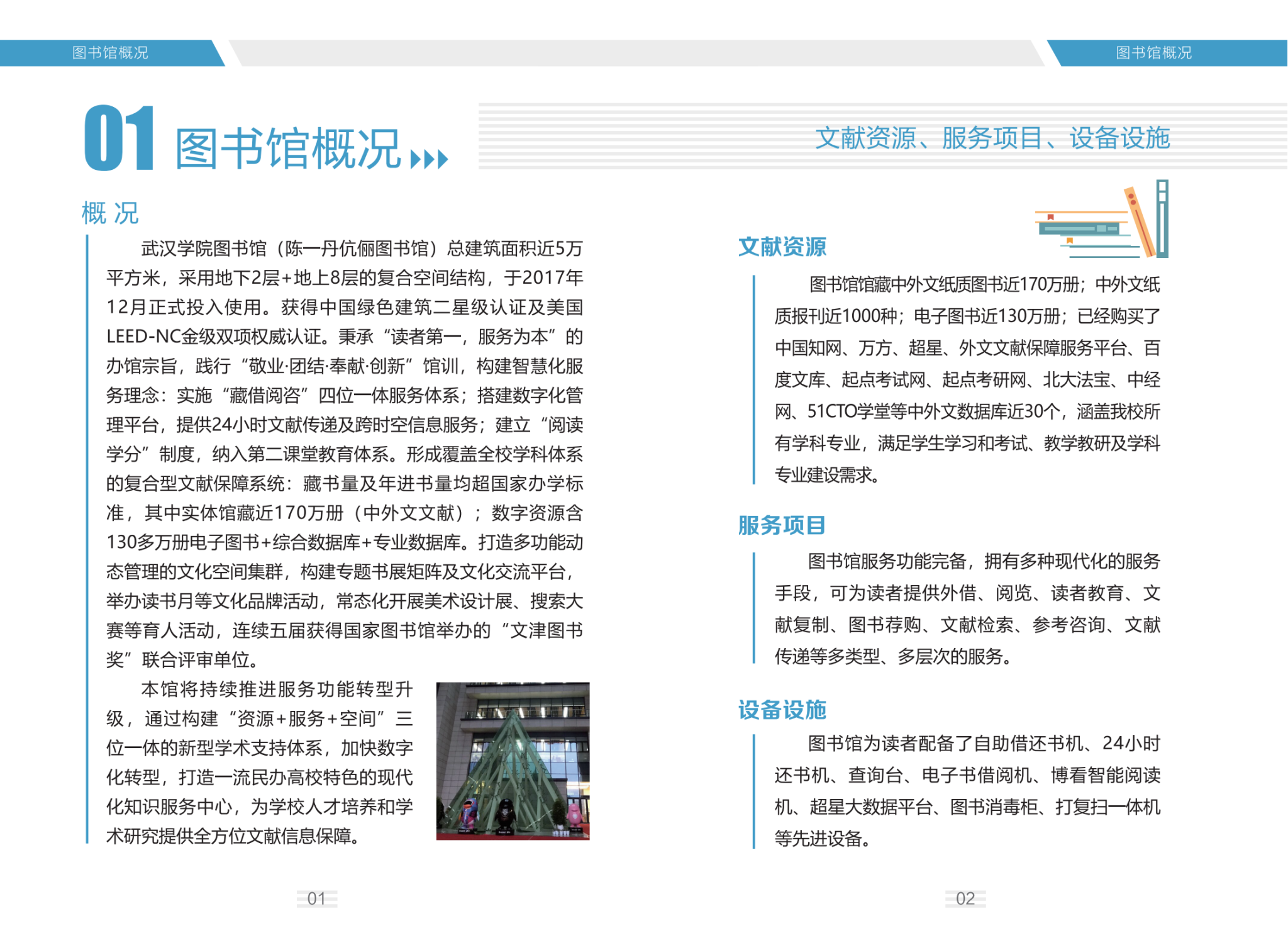
Task: Click the gray header bar between tabs
Action: [635, 53]
